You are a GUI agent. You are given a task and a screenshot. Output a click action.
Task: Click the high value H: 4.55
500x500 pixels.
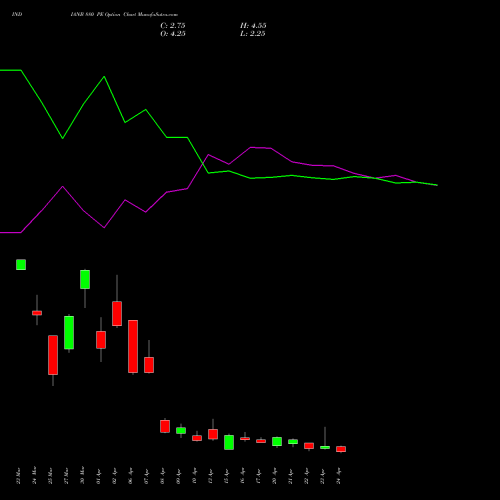pyautogui.click(x=253, y=26)
